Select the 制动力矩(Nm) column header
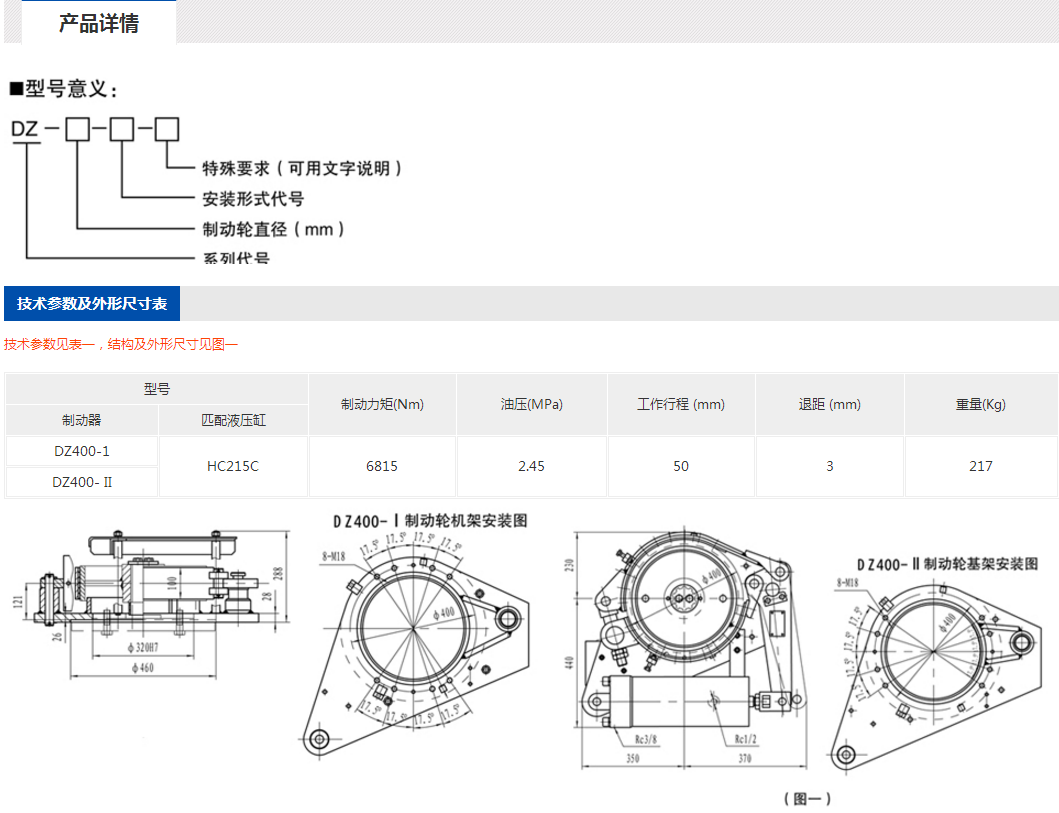 (x=382, y=405)
